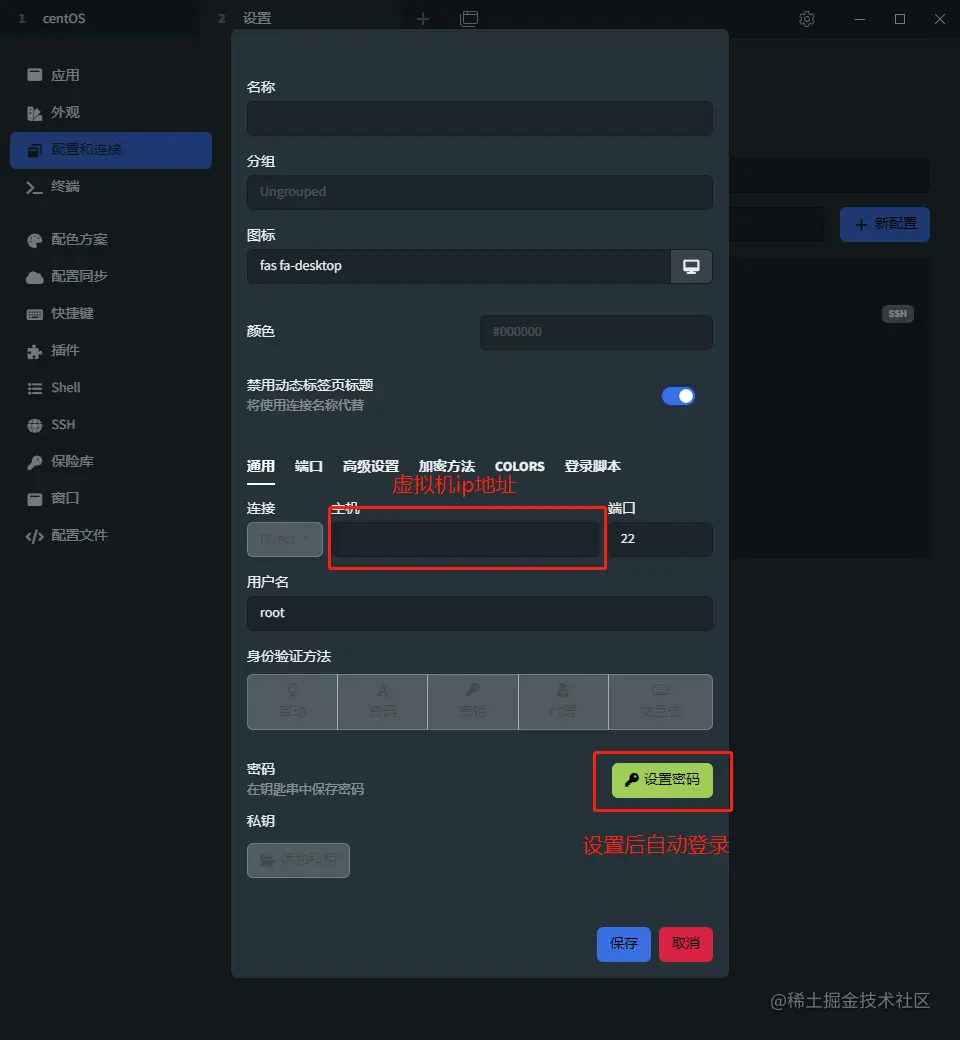Click the SSH badge in profile list
Screen dimensions: 960x1040
tap(898, 314)
